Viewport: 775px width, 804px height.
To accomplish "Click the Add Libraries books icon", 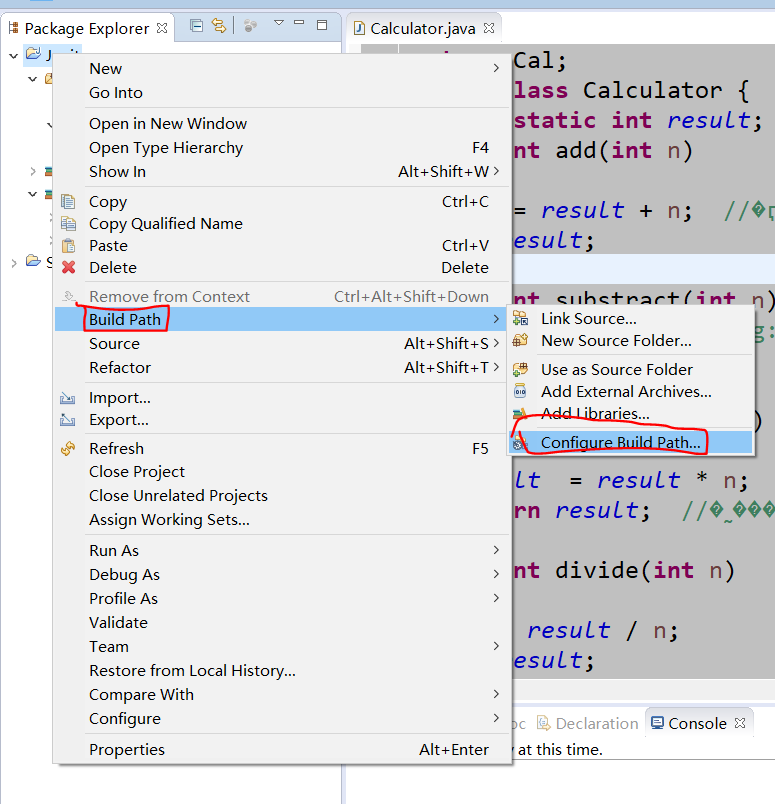I will click(520, 413).
